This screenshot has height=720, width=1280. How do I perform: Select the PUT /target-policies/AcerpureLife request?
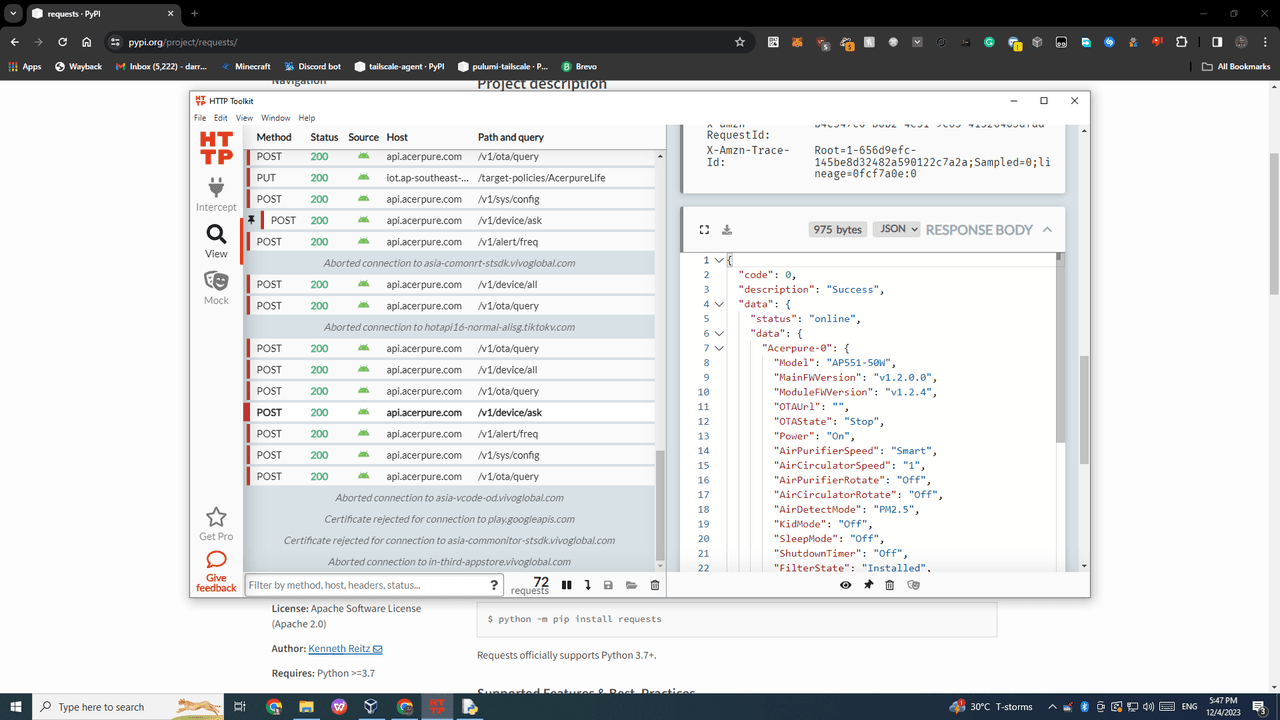click(450, 178)
